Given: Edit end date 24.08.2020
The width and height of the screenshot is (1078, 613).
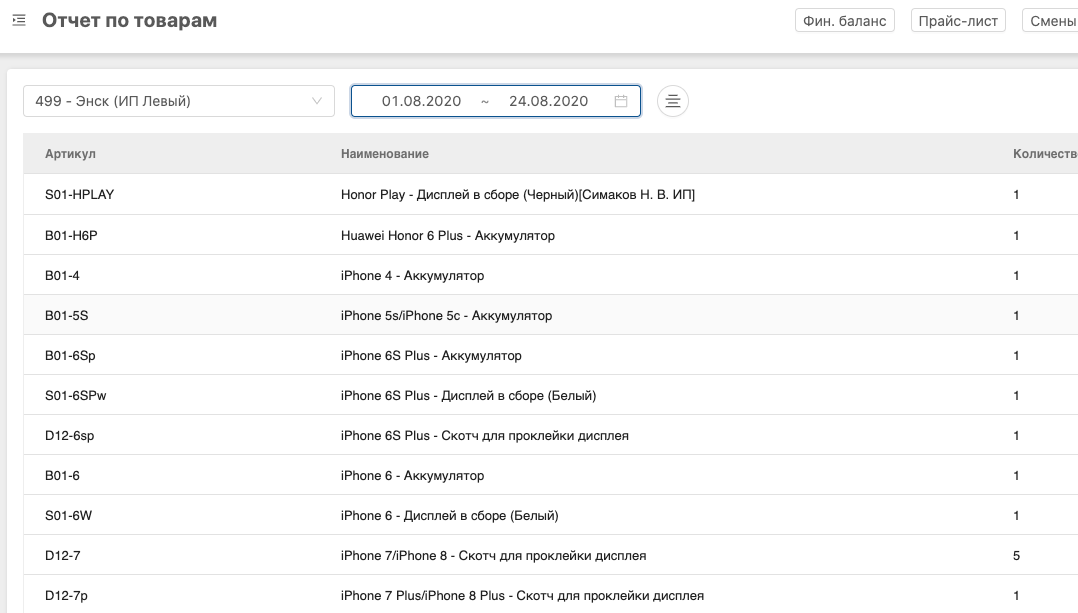Looking at the screenshot, I should pyautogui.click(x=549, y=101).
